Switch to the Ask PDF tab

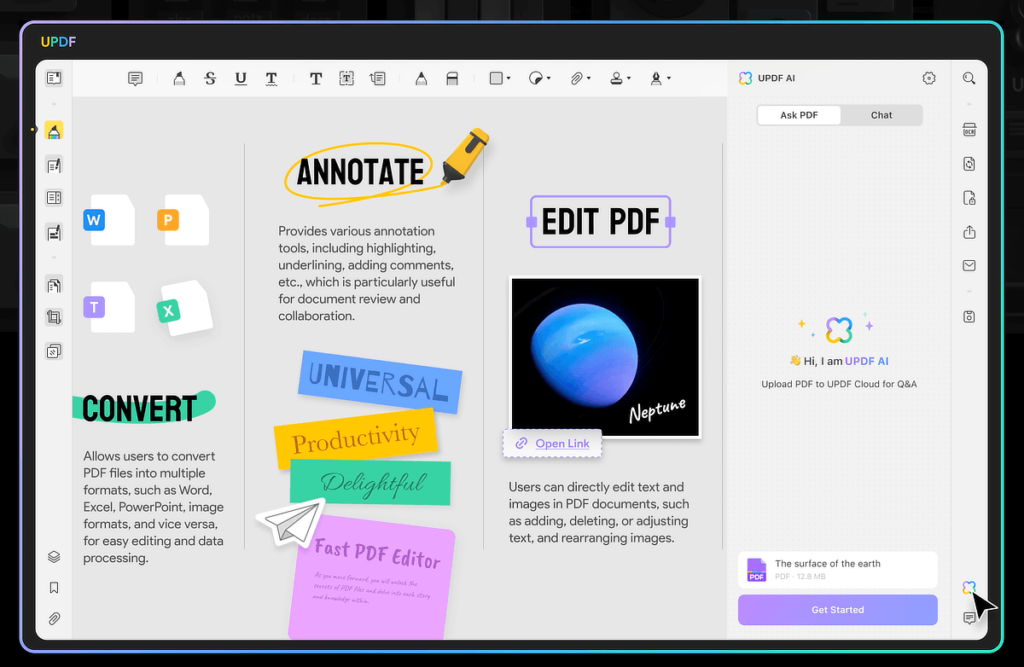coord(799,115)
